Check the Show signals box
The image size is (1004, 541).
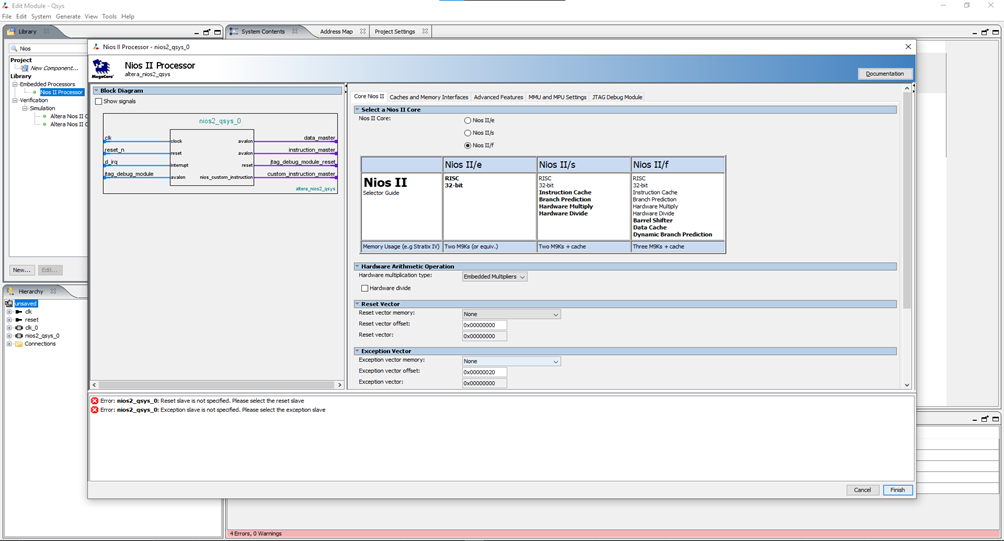[x=99, y=101]
